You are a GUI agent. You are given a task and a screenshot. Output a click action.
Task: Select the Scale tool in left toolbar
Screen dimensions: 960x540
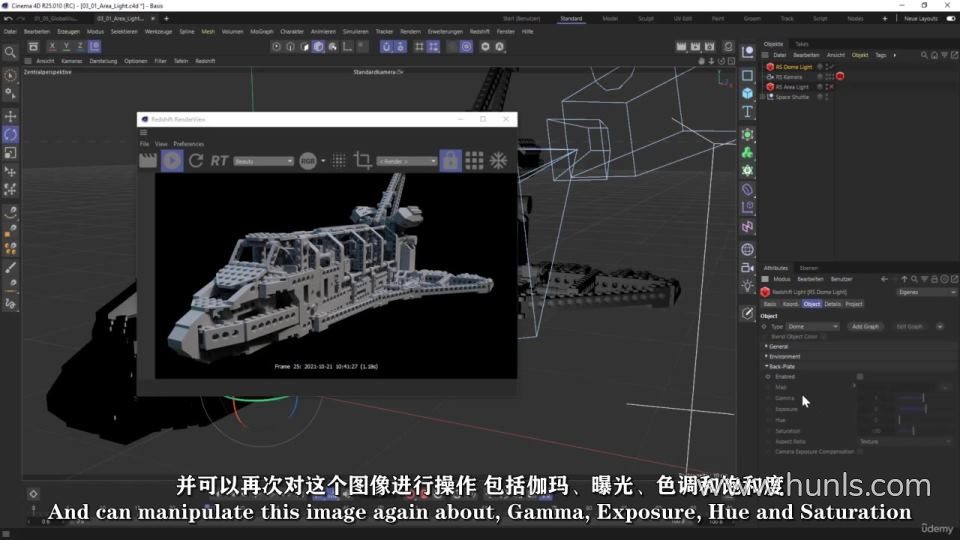(10, 153)
